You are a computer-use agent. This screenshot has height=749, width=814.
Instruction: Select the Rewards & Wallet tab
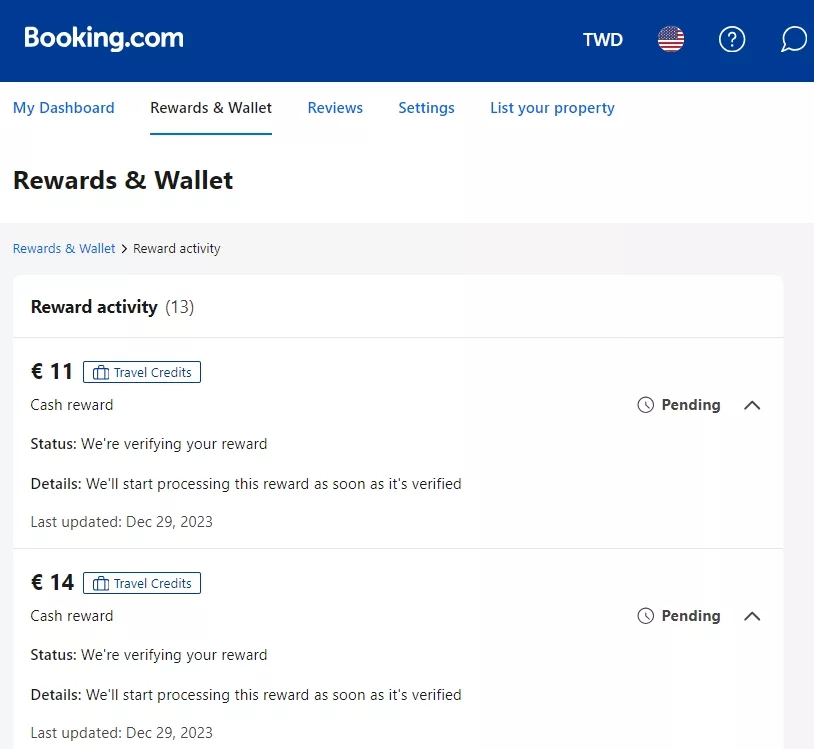tap(211, 108)
